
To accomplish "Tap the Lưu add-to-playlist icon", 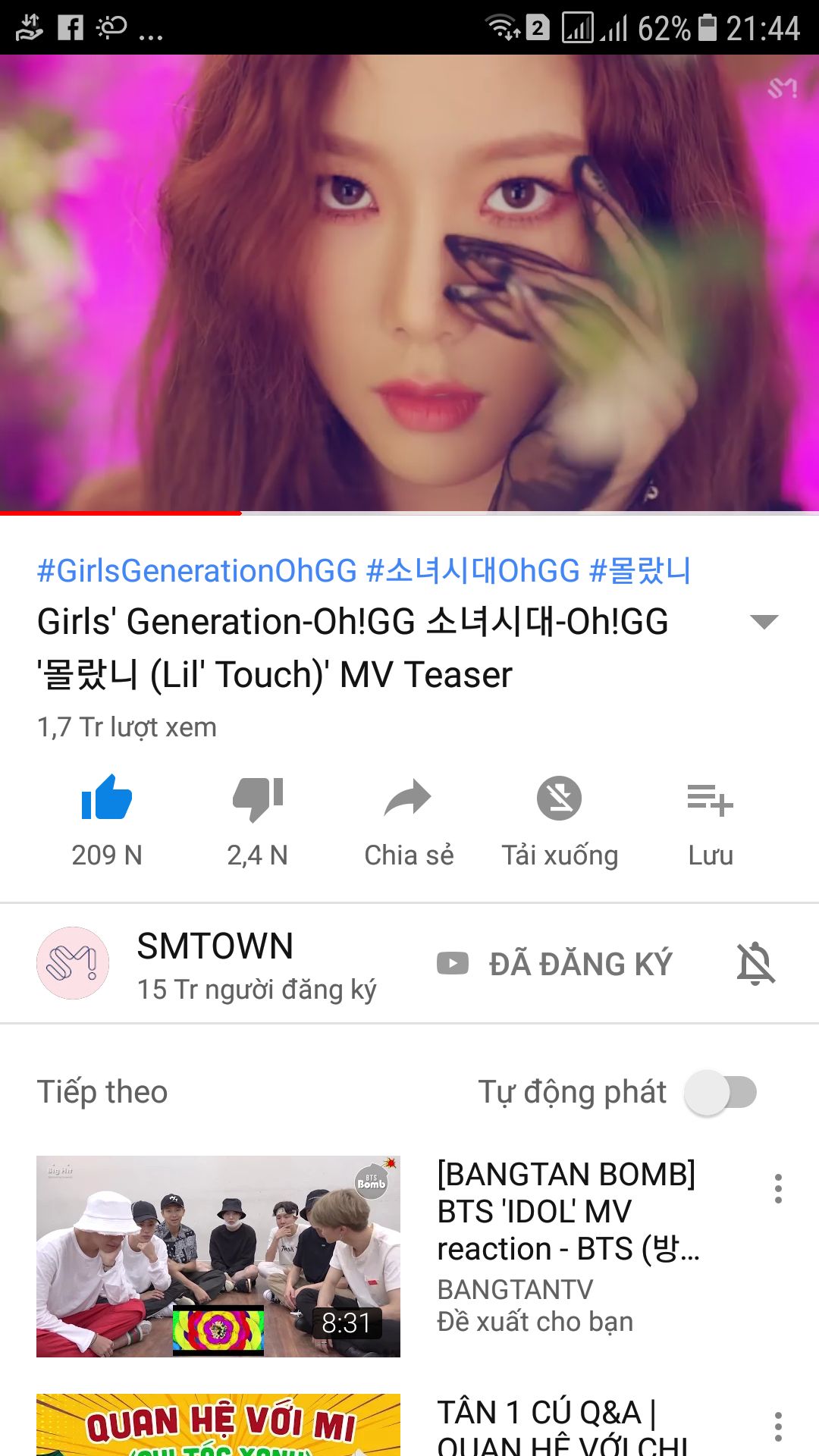I will [x=710, y=799].
